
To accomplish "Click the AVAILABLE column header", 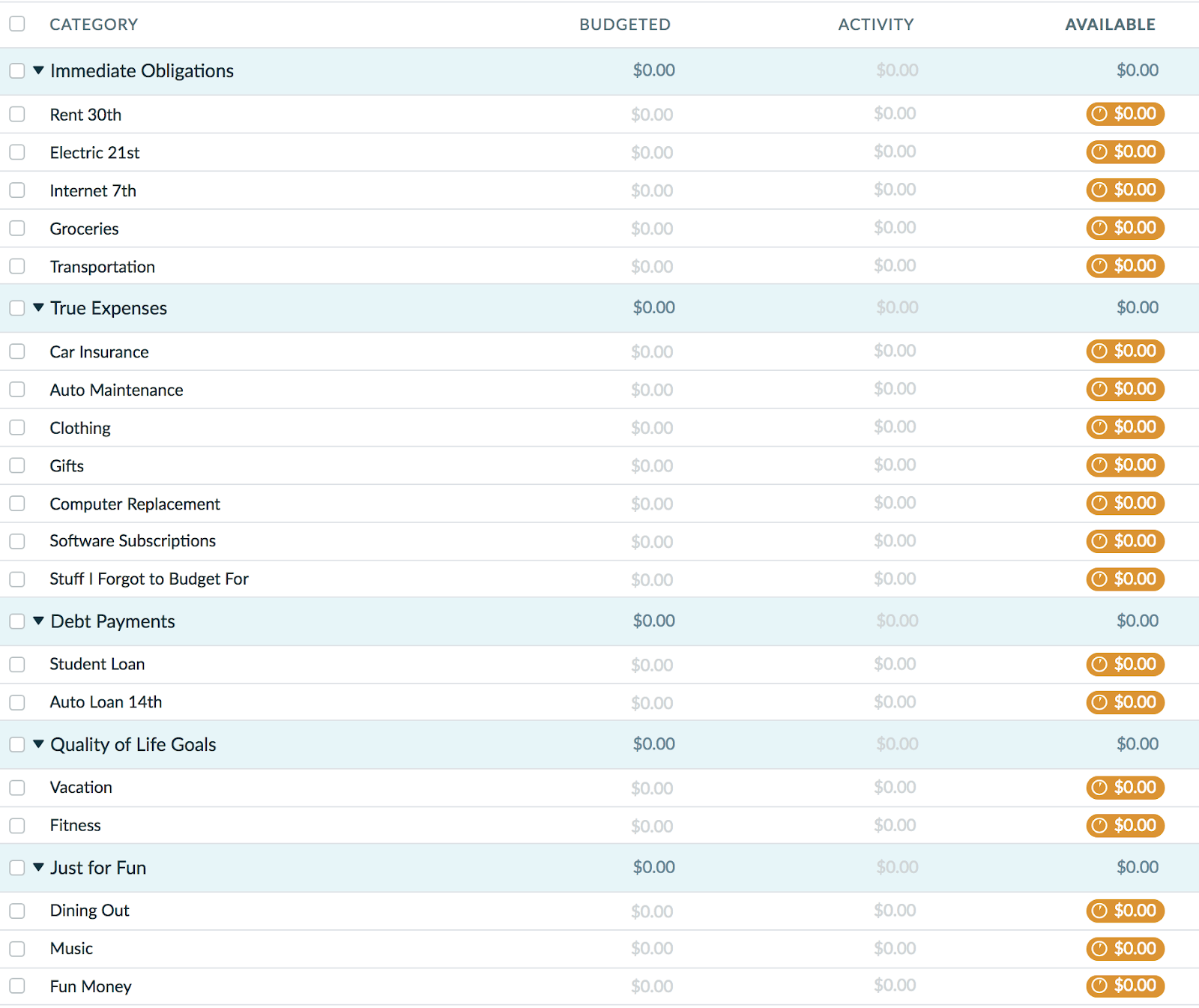I will tap(1111, 25).
